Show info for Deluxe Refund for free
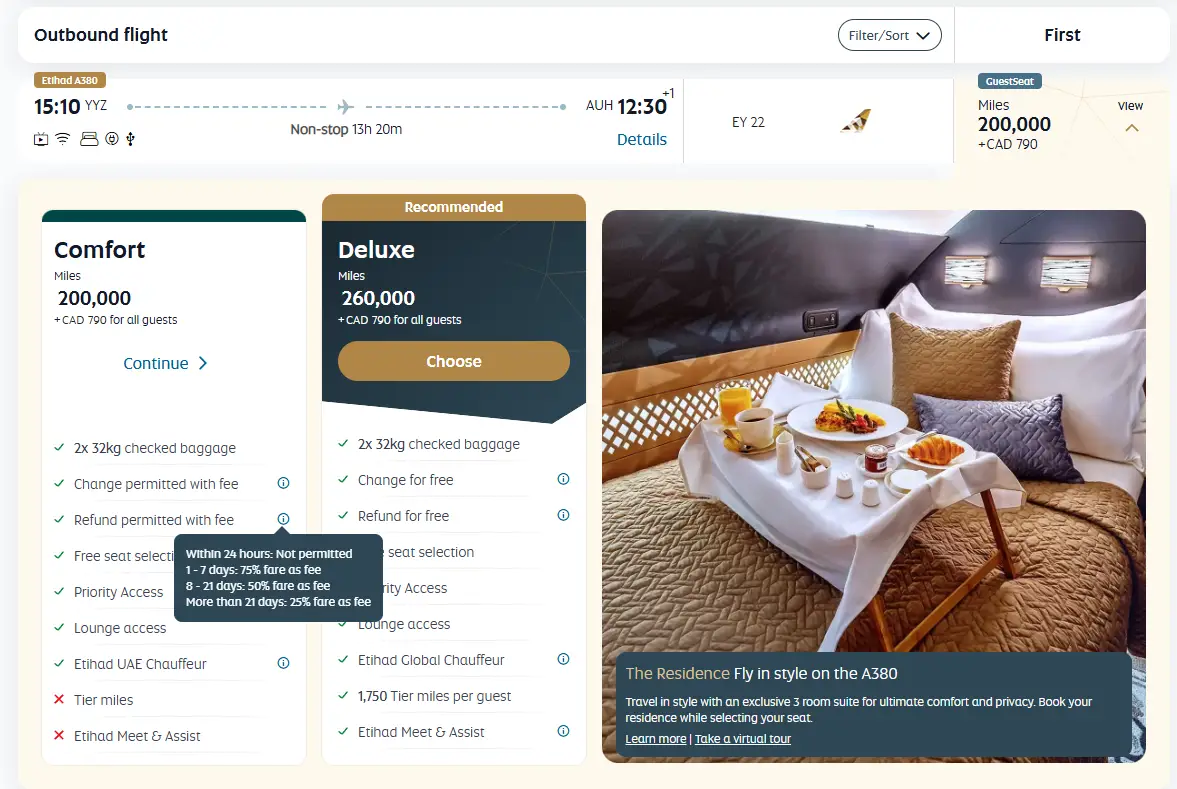 click(x=564, y=515)
